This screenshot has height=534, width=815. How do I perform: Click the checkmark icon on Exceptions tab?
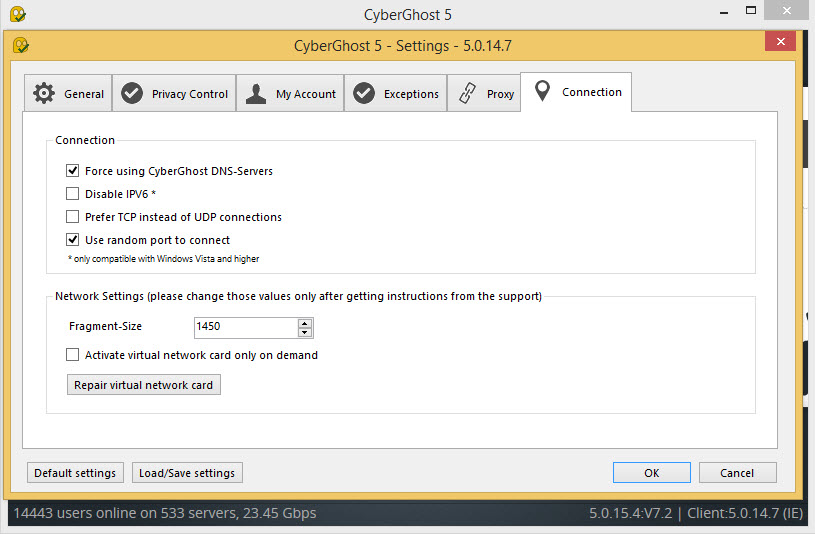[364, 94]
